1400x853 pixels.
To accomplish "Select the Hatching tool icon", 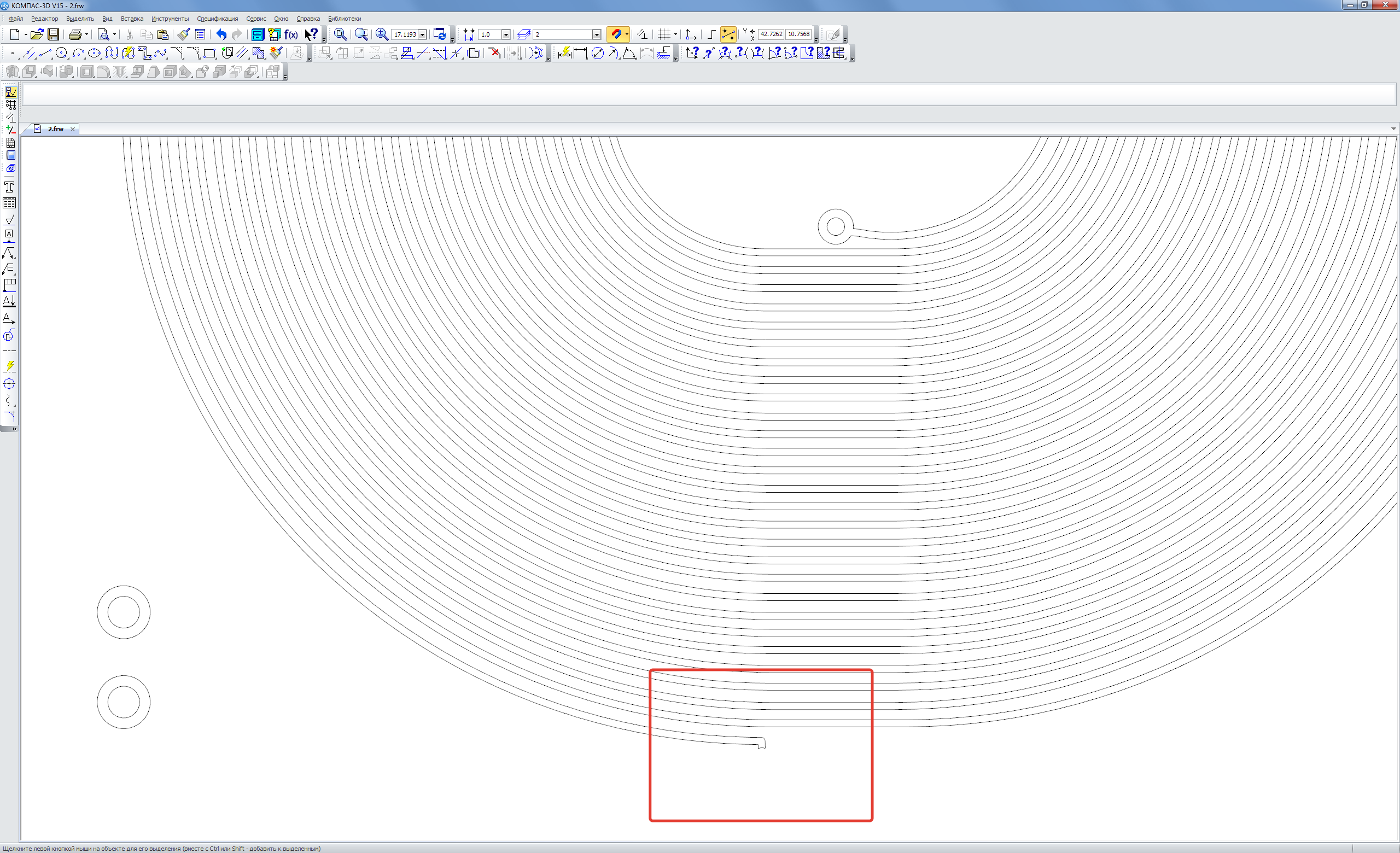I will pyautogui.click(x=259, y=54).
